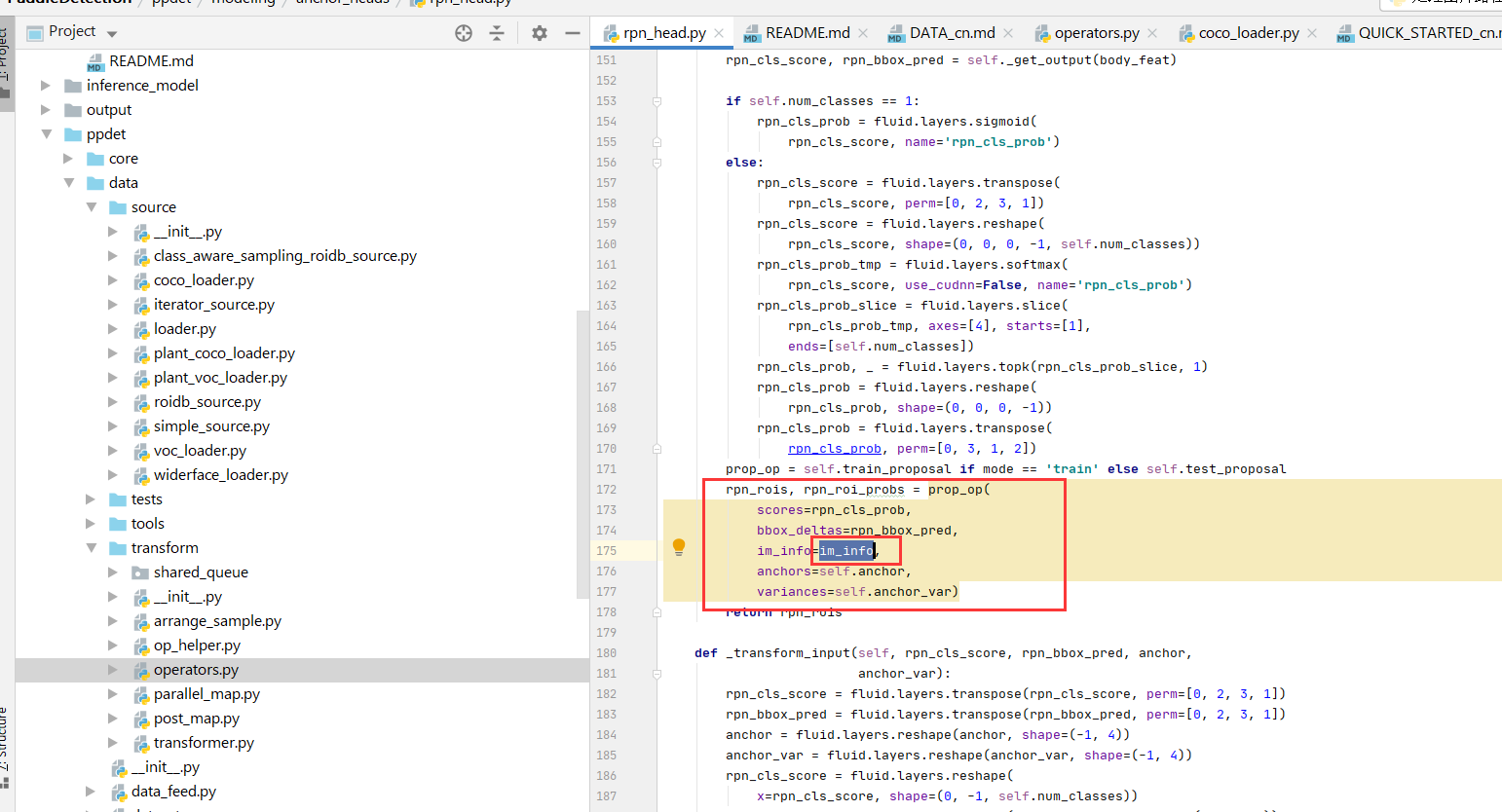This screenshot has width=1502, height=812.
Task: Switch to the DATA_cn.md tab
Action: [952, 33]
